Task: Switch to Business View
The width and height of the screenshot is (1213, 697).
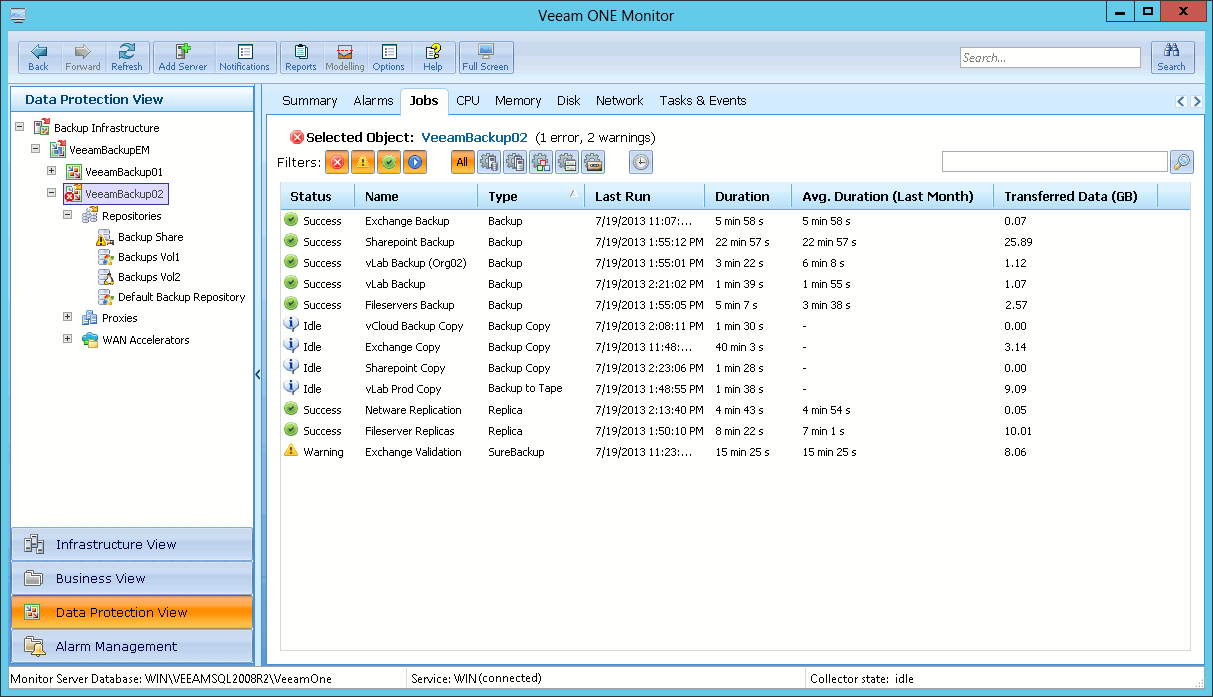Action: pos(132,579)
